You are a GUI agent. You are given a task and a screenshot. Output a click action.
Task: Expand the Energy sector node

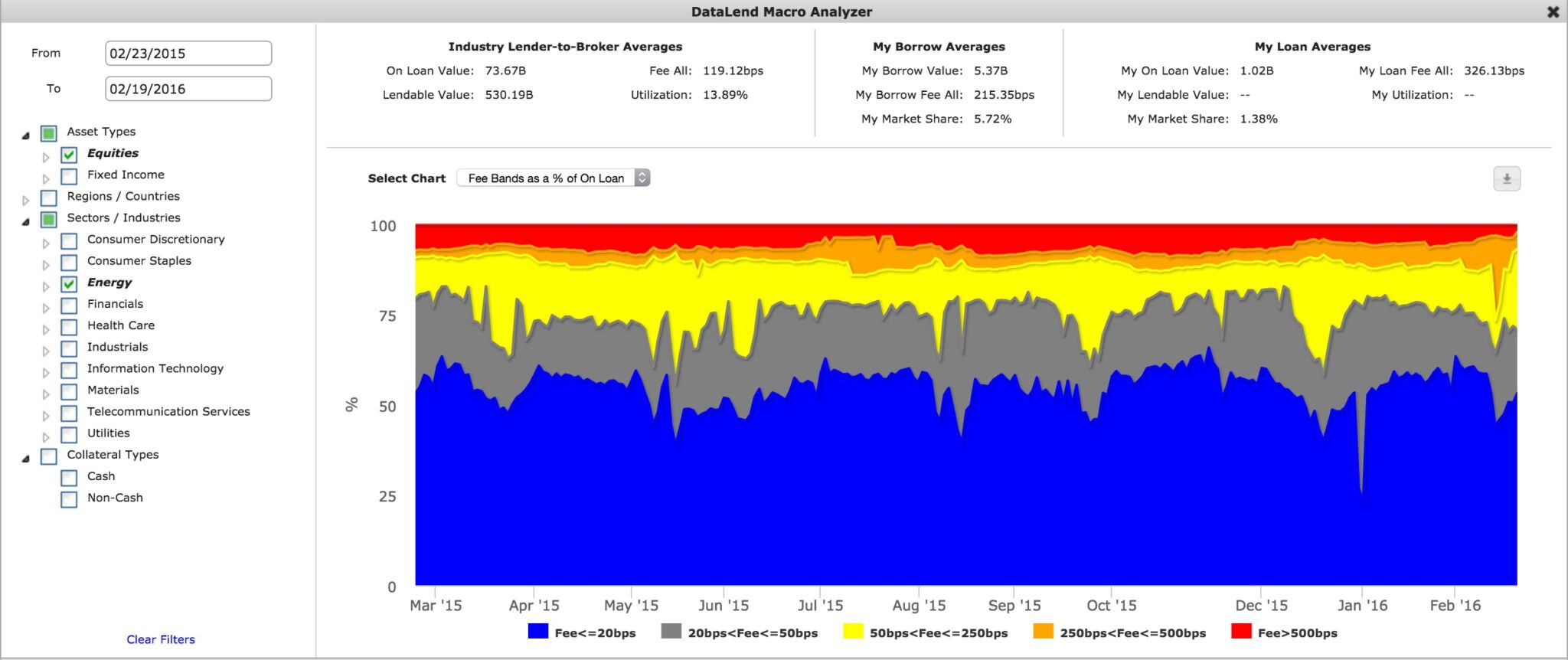(46, 286)
